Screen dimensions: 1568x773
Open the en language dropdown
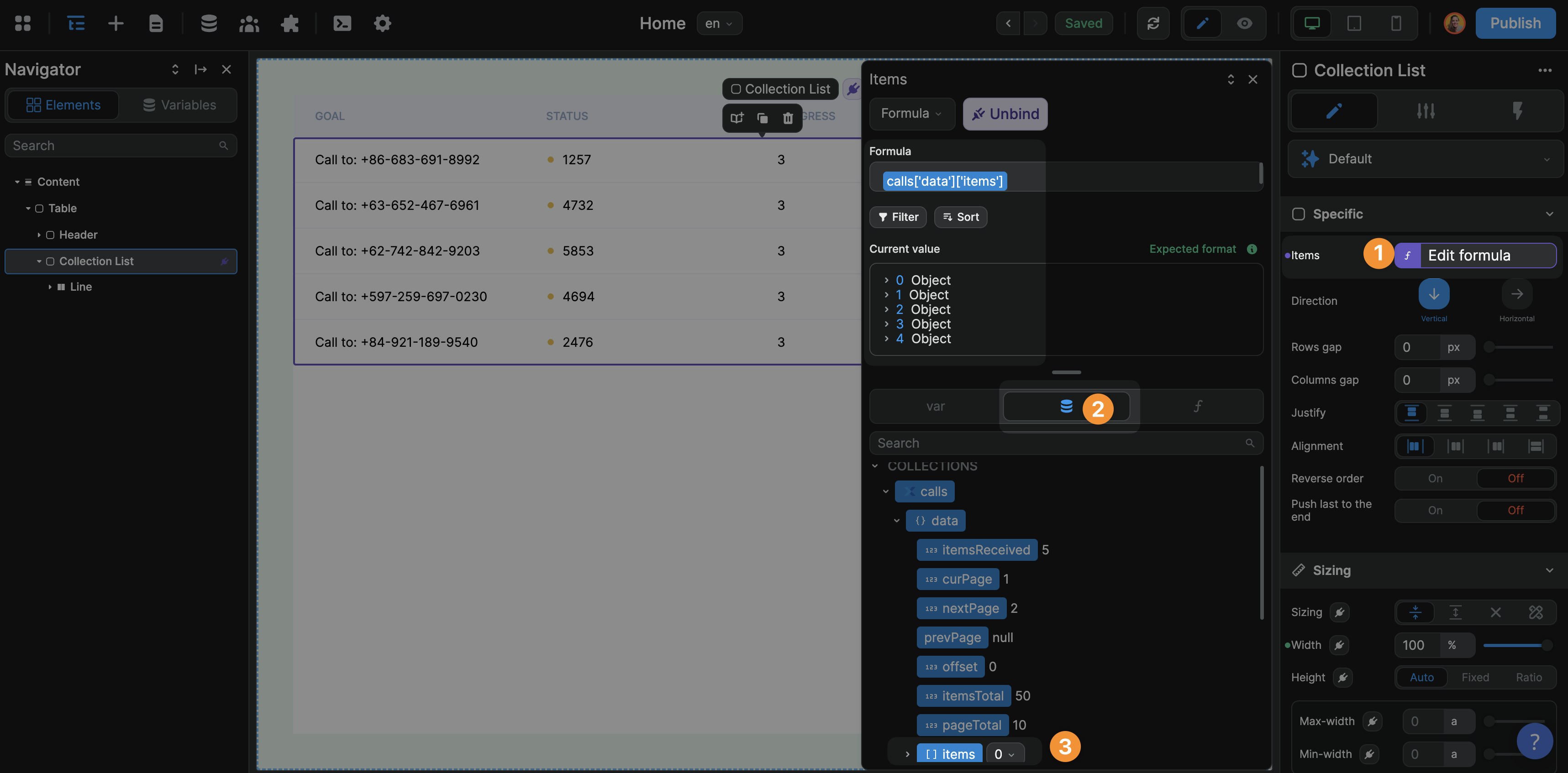(x=719, y=23)
